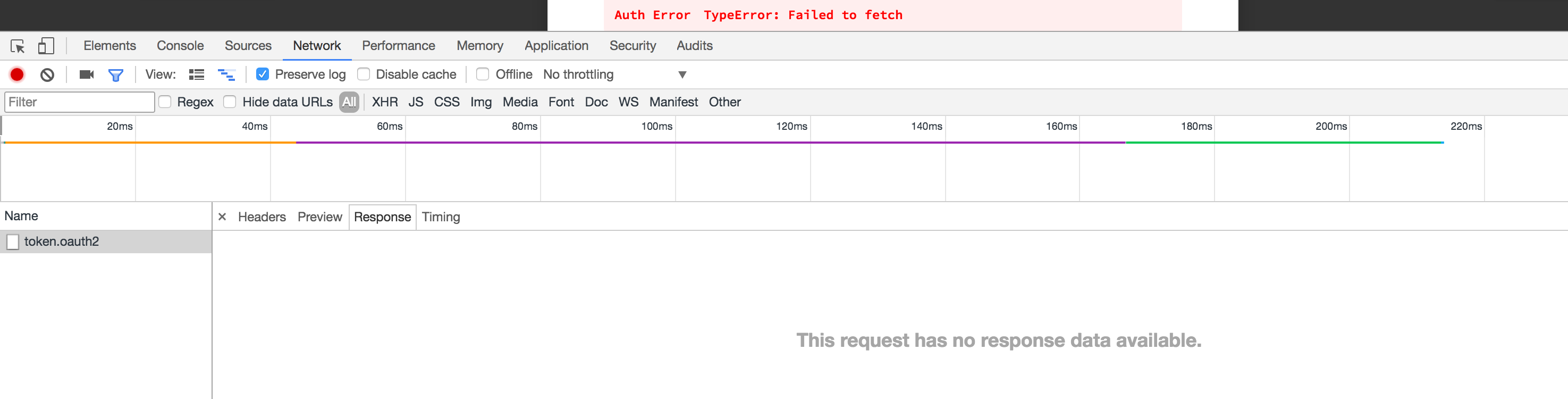
Task: Open the request Timing tab
Action: coord(441,217)
